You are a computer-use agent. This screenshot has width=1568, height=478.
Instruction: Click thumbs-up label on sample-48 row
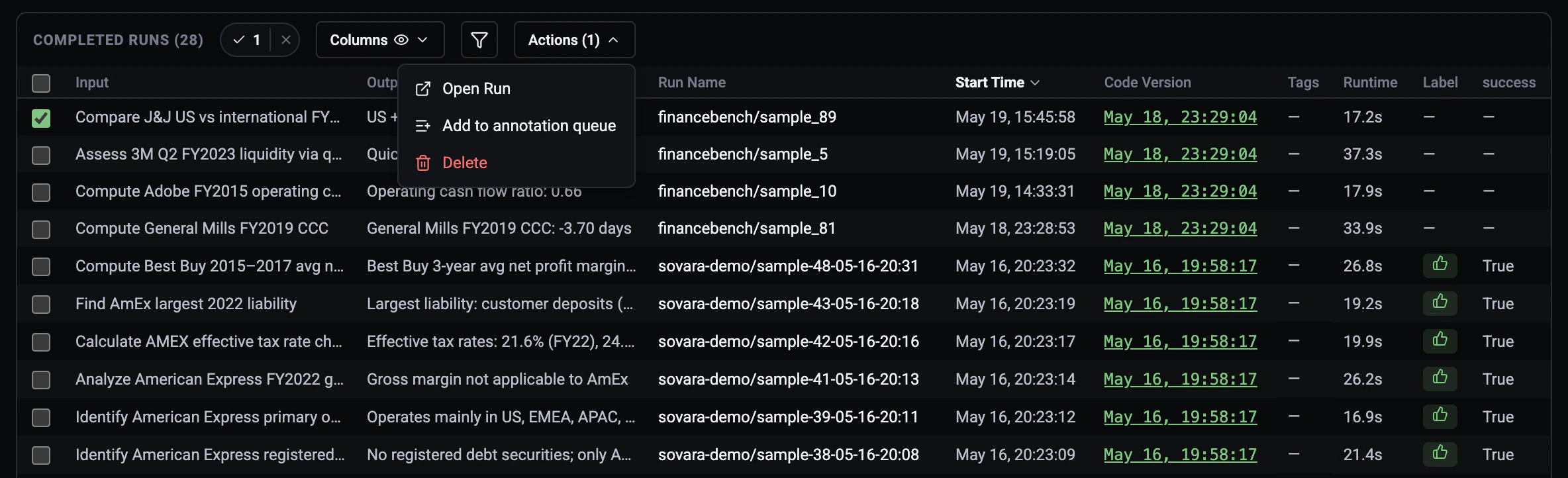[x=1440, y=265]
